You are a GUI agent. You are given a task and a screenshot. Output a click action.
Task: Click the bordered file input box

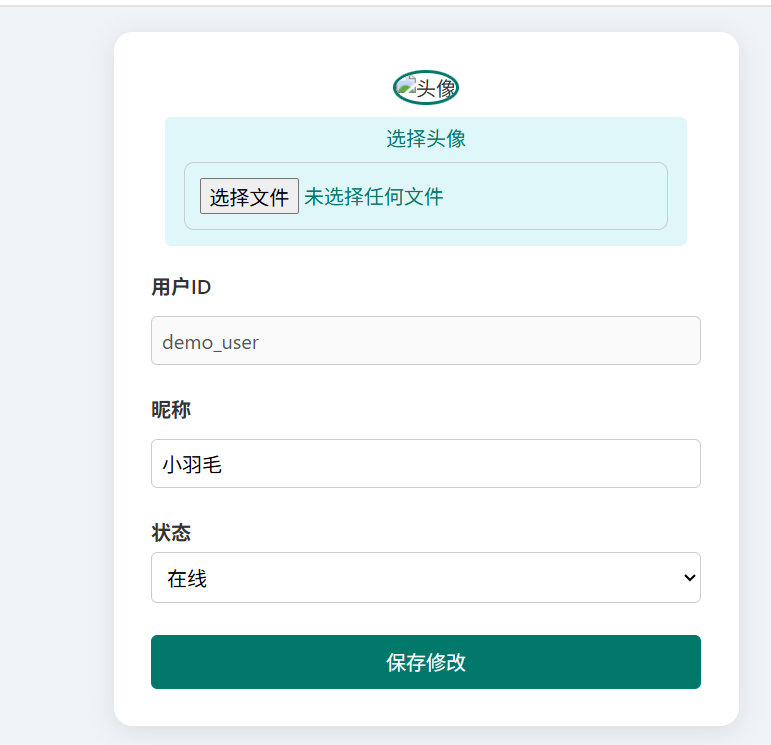pos(560,196)
